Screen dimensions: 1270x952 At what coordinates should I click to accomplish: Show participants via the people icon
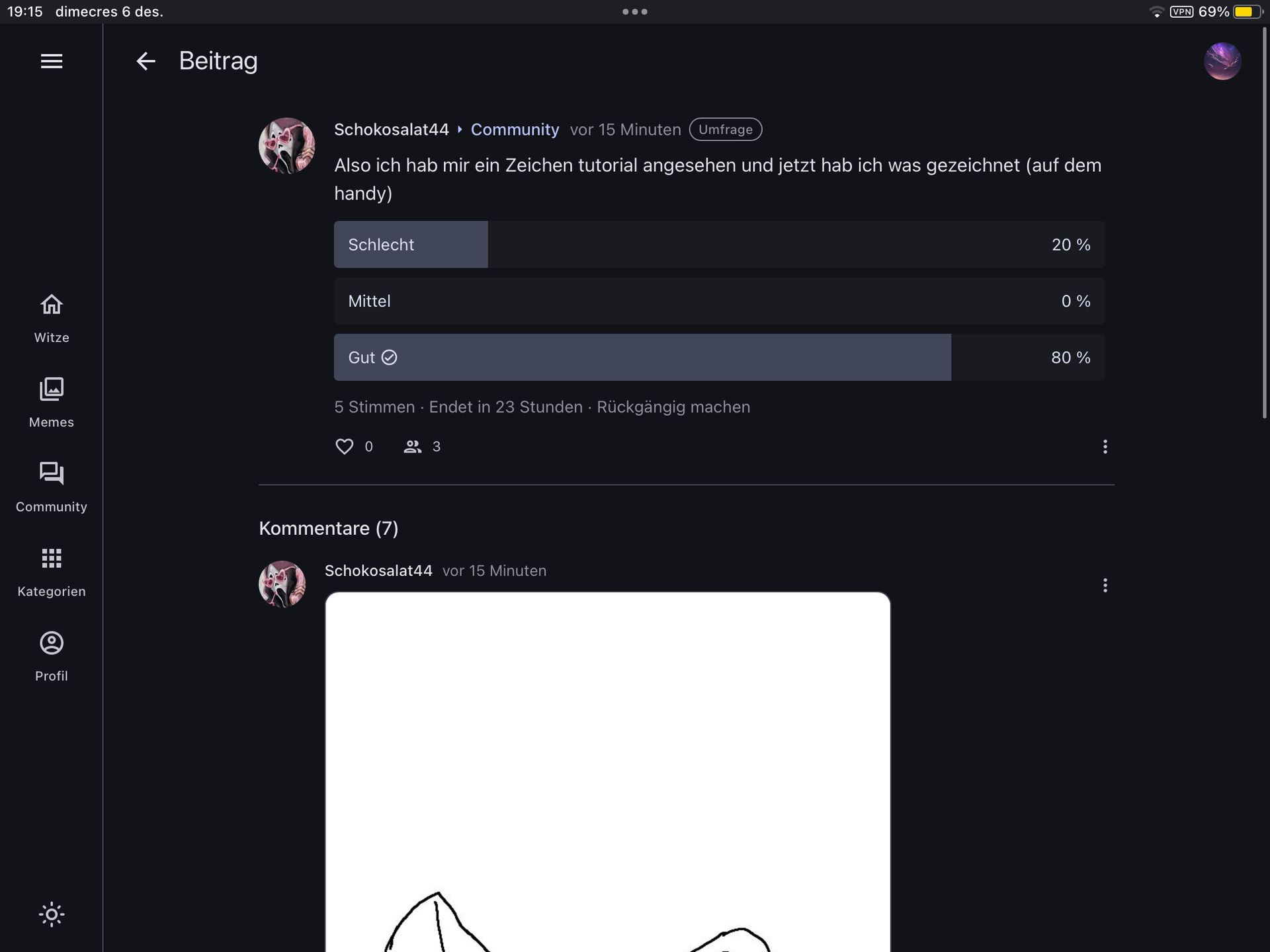(x=413, y=447)
